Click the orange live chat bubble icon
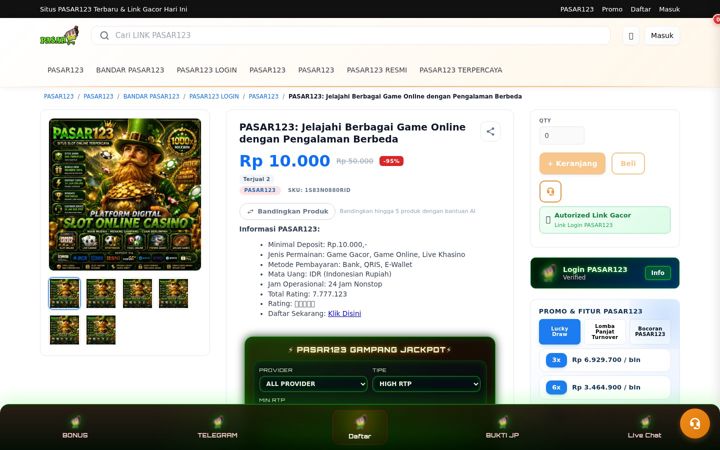 click(695, 423)
